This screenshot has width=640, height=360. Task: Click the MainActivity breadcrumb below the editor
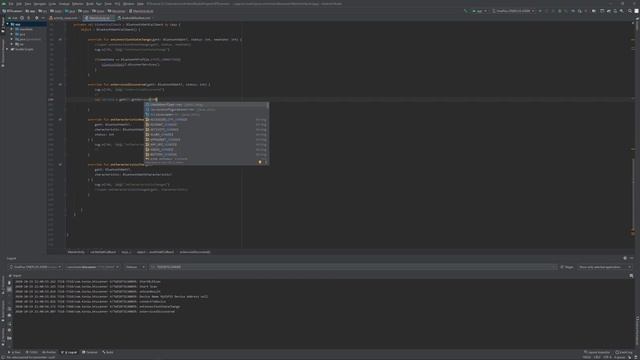(76, 252)
